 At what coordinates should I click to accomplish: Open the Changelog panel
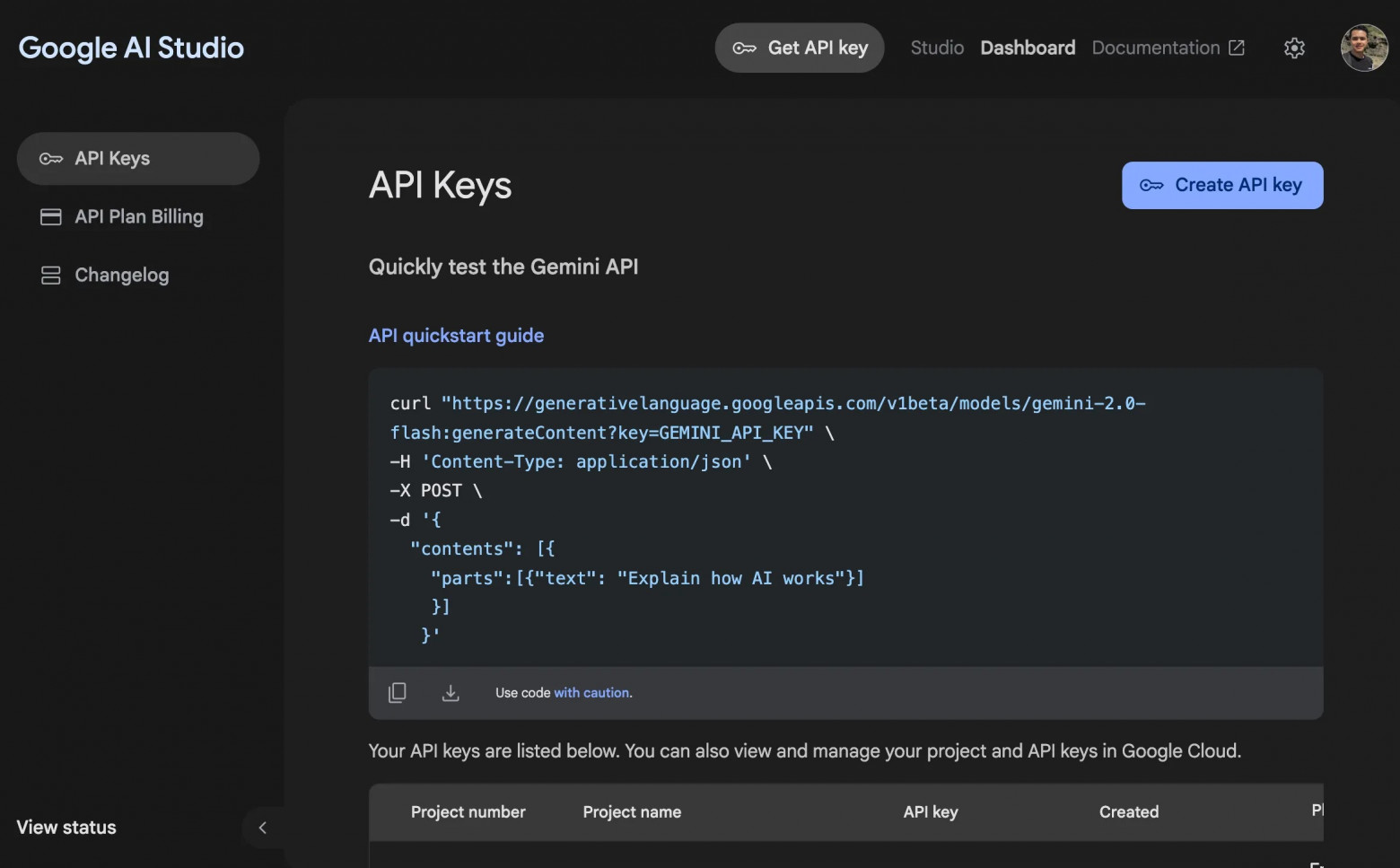click(x=121, y=275)
